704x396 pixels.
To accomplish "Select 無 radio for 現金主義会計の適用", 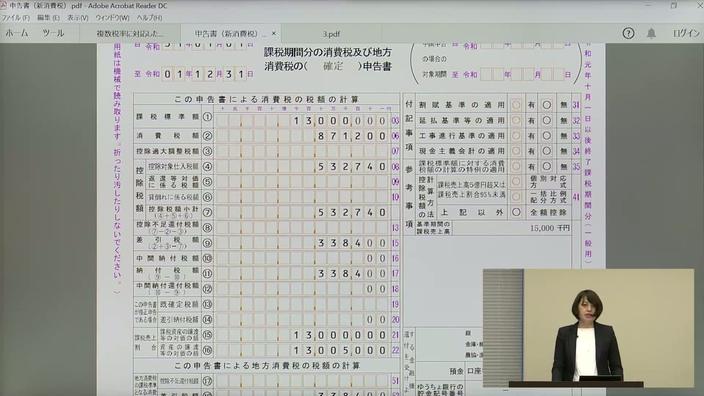I will (546, 151).
